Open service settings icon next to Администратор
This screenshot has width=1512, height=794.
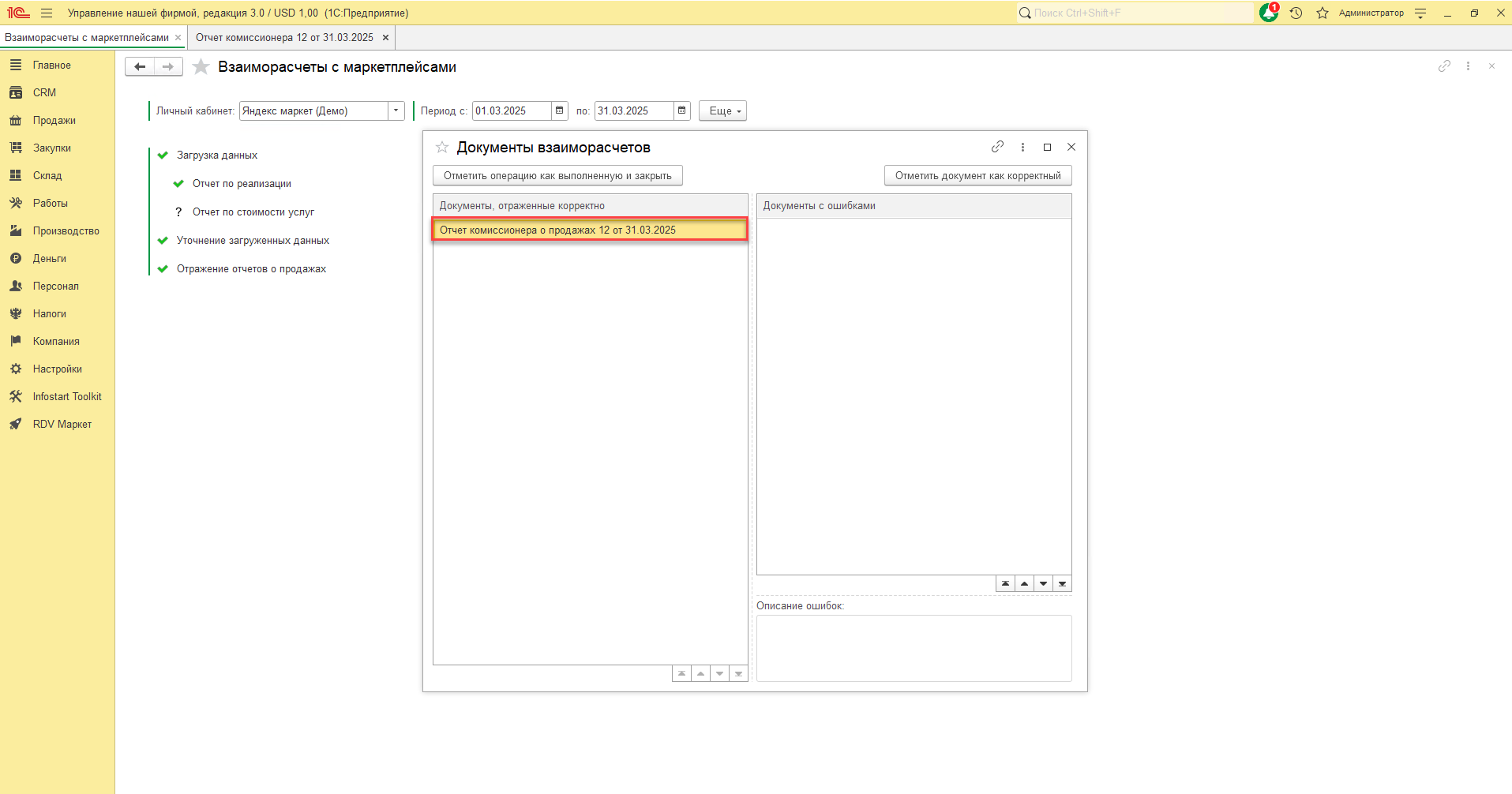tap(1420, 13)
